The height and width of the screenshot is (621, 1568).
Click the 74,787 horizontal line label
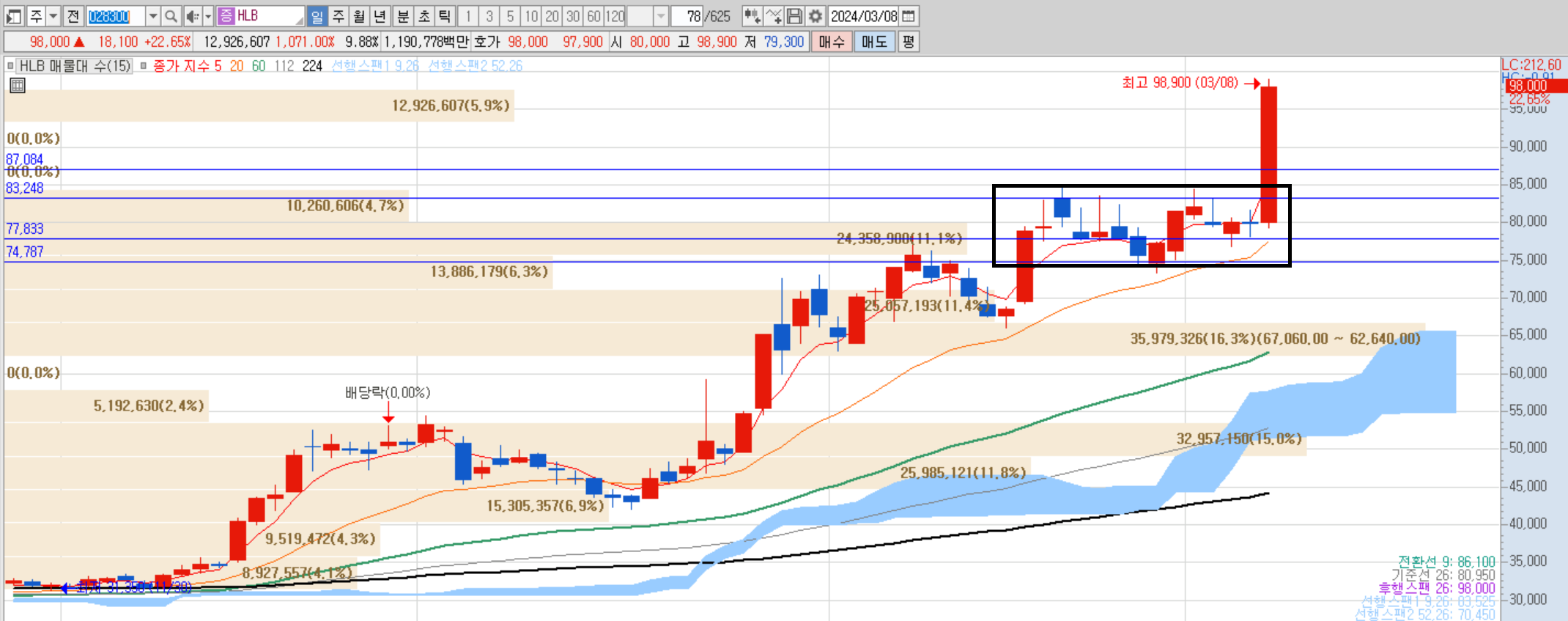pyautogui.click(x=24, y=251)
